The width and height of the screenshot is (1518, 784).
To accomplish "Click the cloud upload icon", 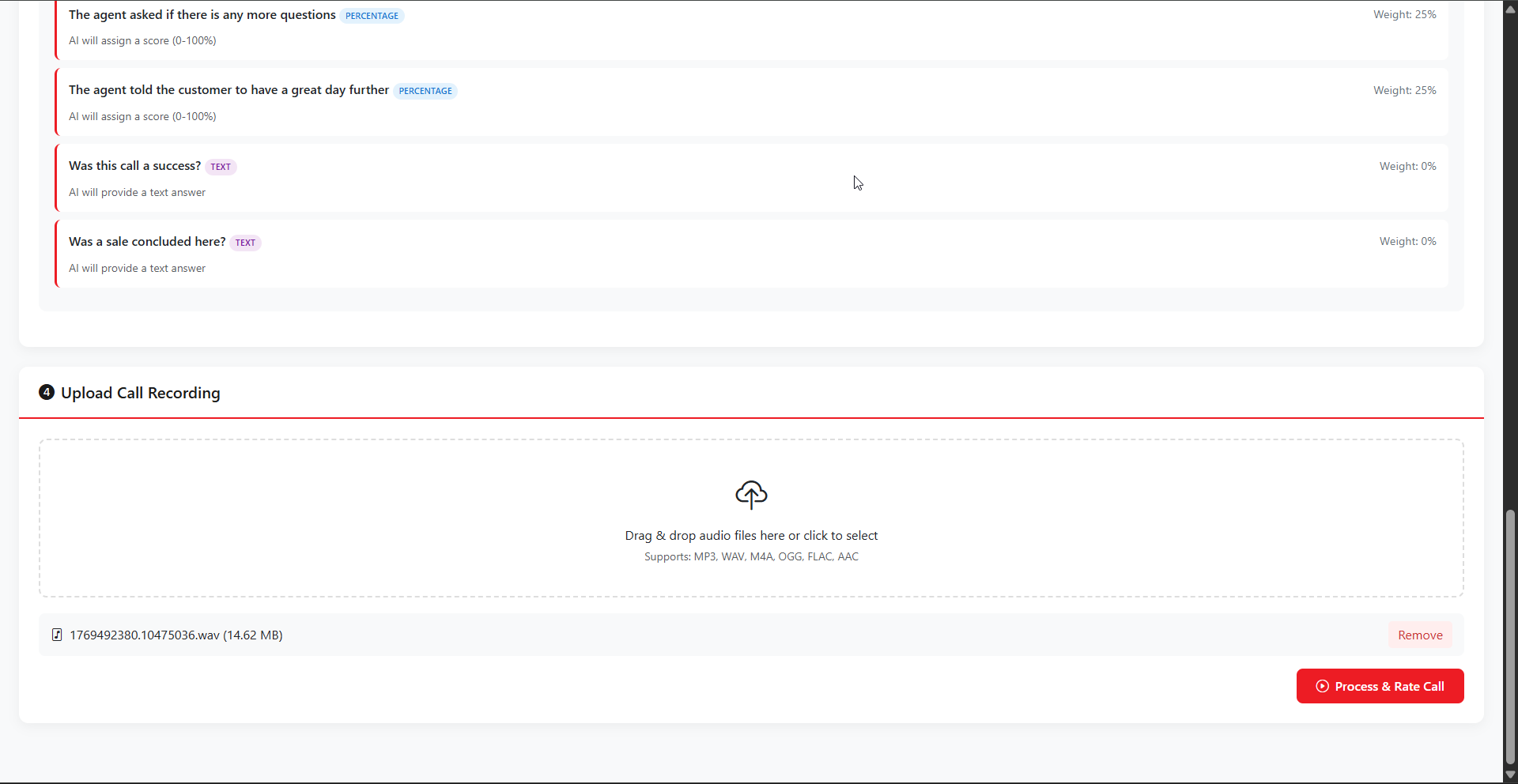I will [x=751, y=495].
